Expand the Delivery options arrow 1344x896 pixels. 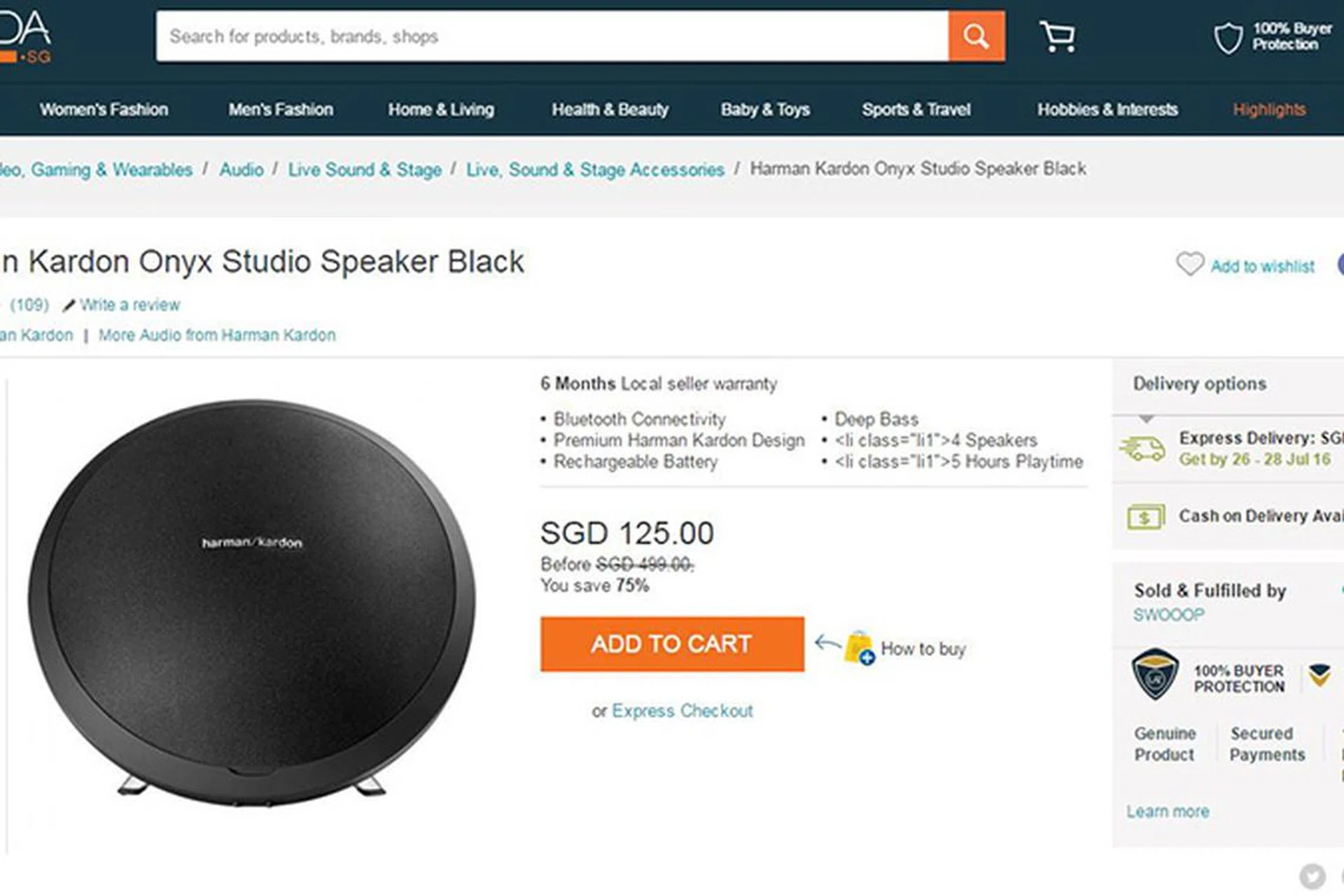pos(1146,419)
